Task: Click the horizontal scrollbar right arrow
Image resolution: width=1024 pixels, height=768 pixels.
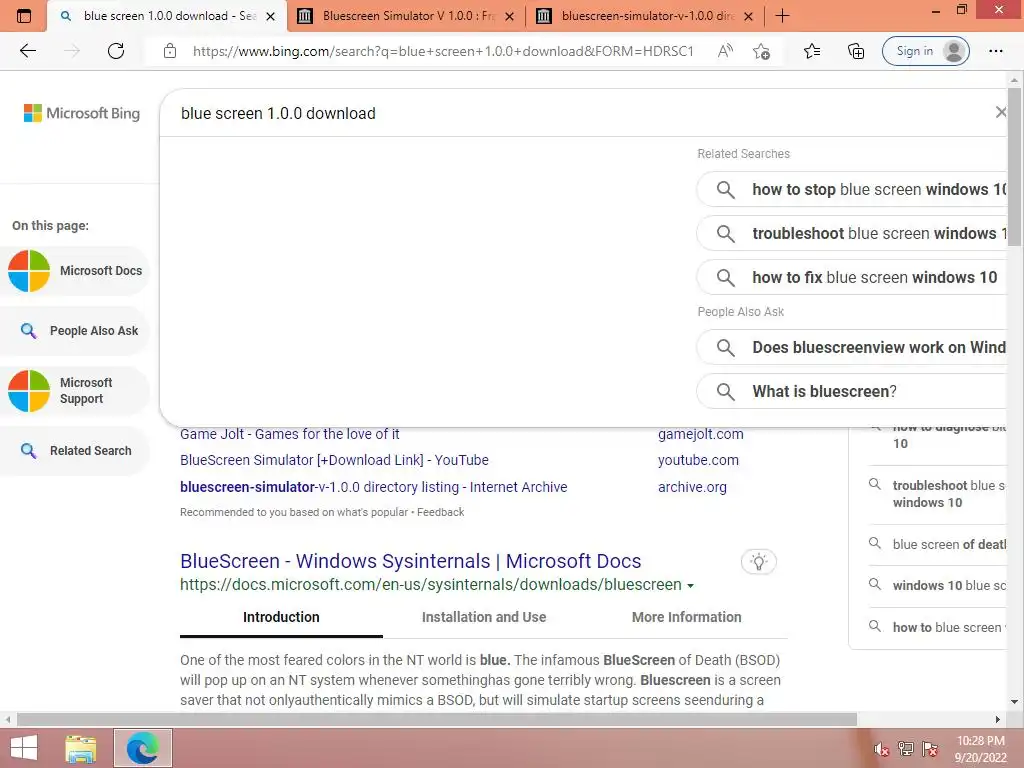Action: tap(997, 719)
